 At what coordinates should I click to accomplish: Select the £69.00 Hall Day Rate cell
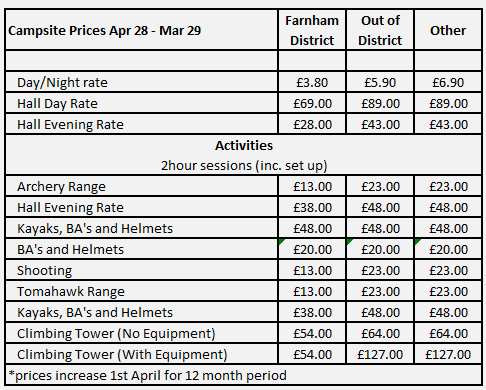[312, 103]
